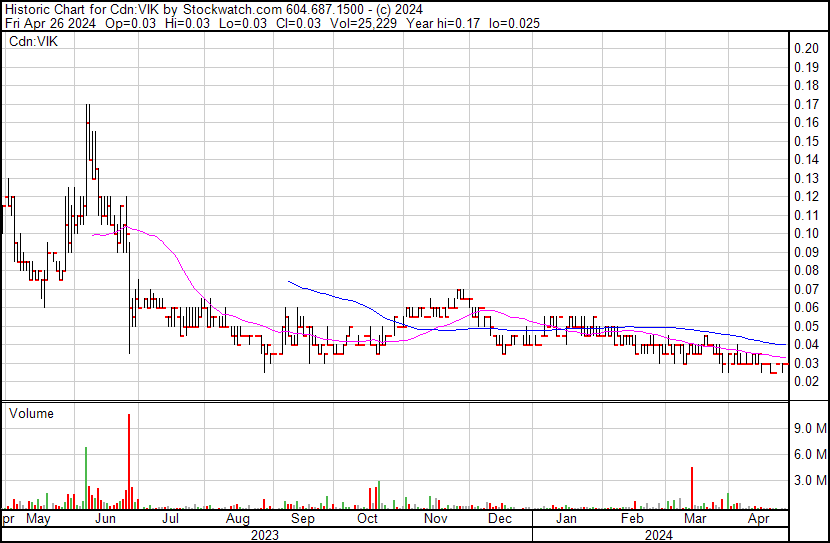The width and height of the screenshot is (830, 543).
Task: Click the Volume panel label
Action: 31,413
